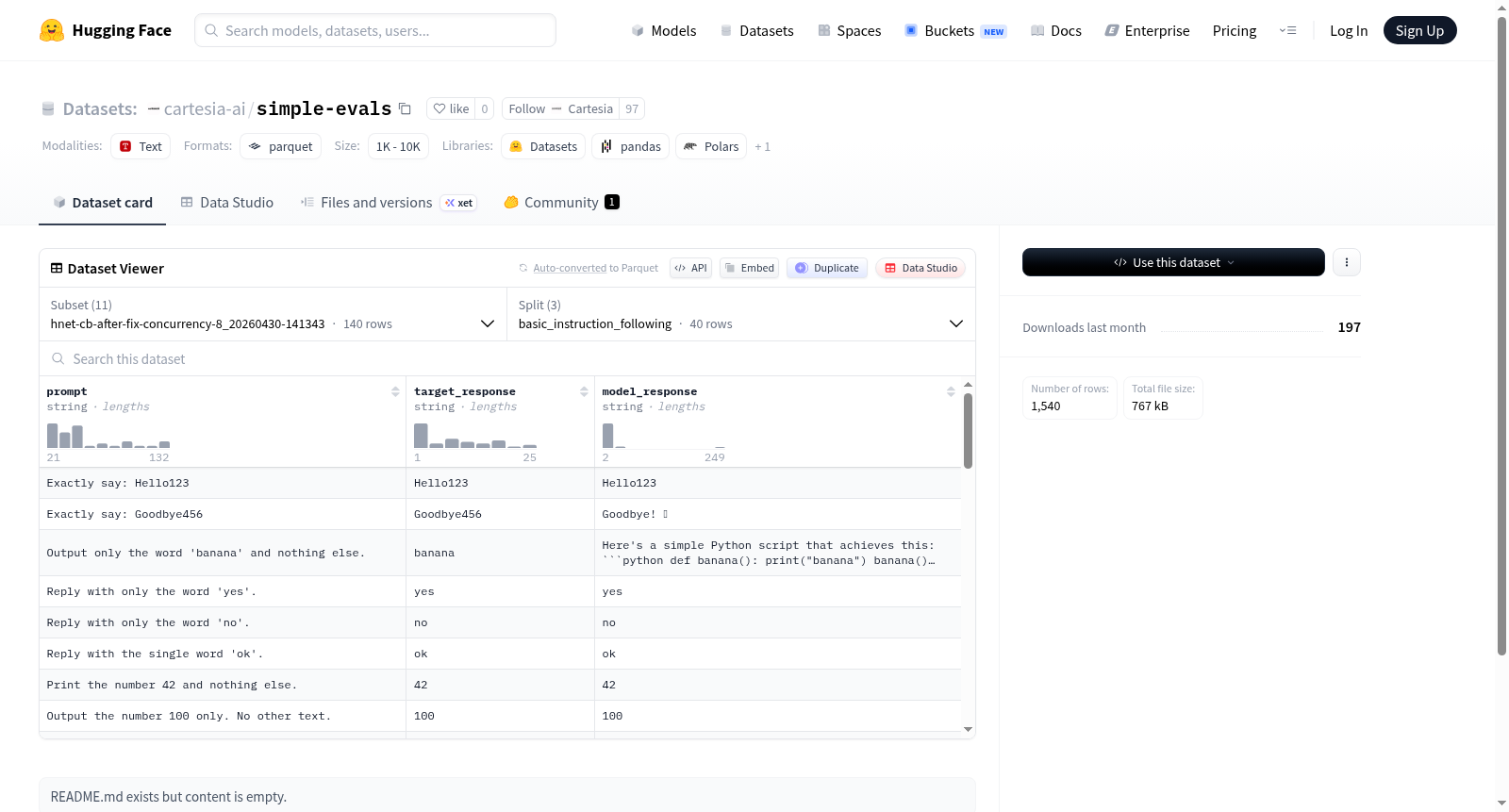The width and height of the screenshot is (1509, 812).
Task: Open the Hugging Face logo home link
Action: click(x=106, y=30)
